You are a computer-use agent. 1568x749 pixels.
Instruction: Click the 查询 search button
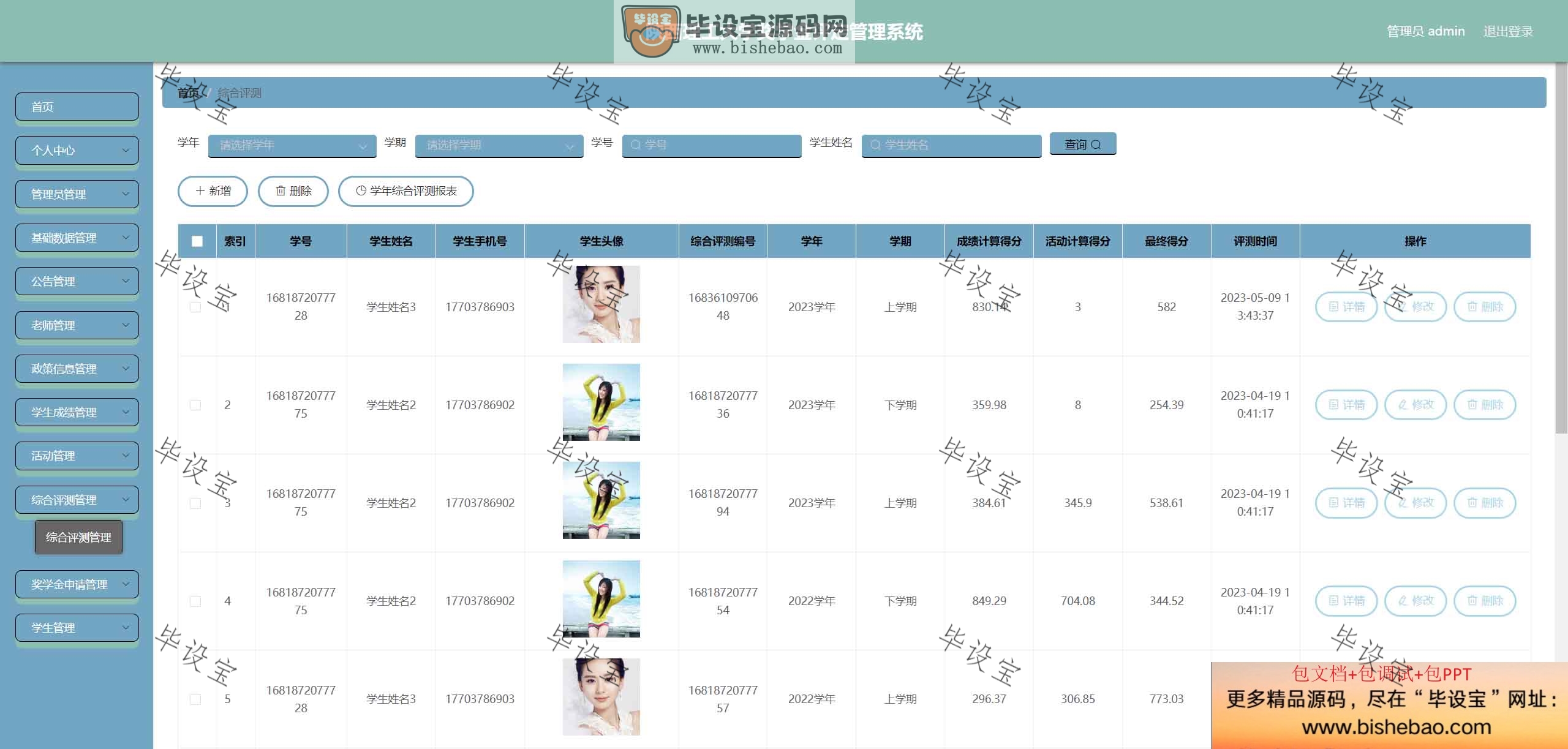[1082, 145]
